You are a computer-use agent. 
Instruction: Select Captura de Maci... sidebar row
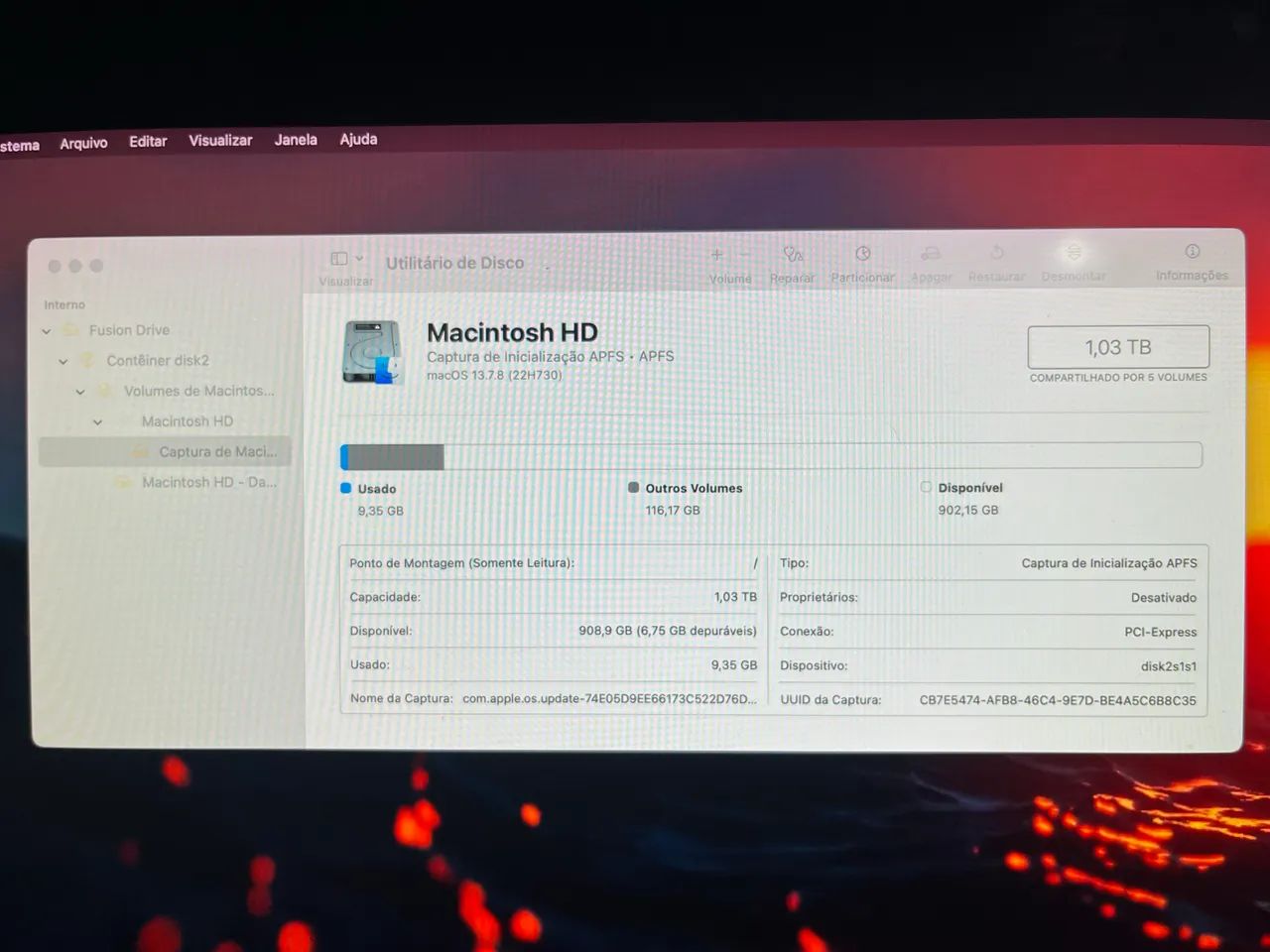165,451
